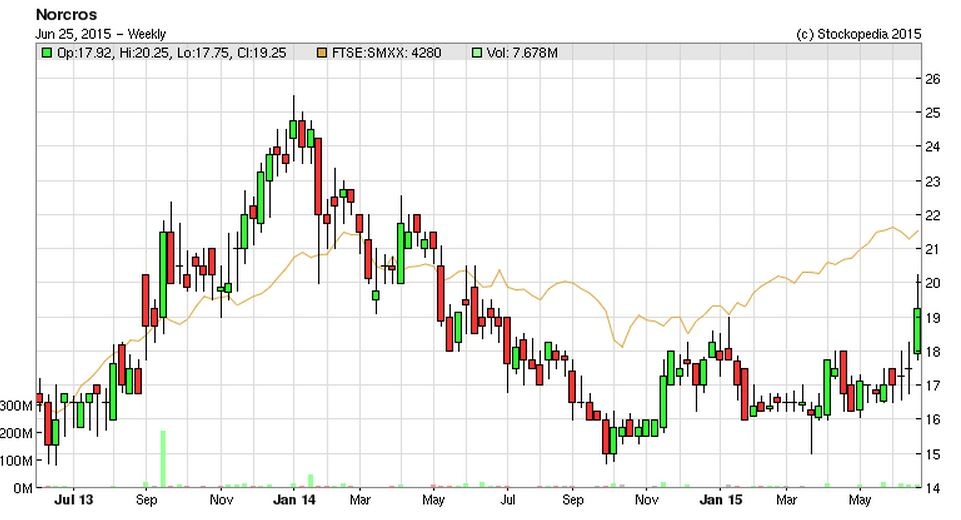The height and width of the screenshot is (520, 961).
Task: Click the 'Nov' label just before Jan 14
Action: click(x=221, y=500)
